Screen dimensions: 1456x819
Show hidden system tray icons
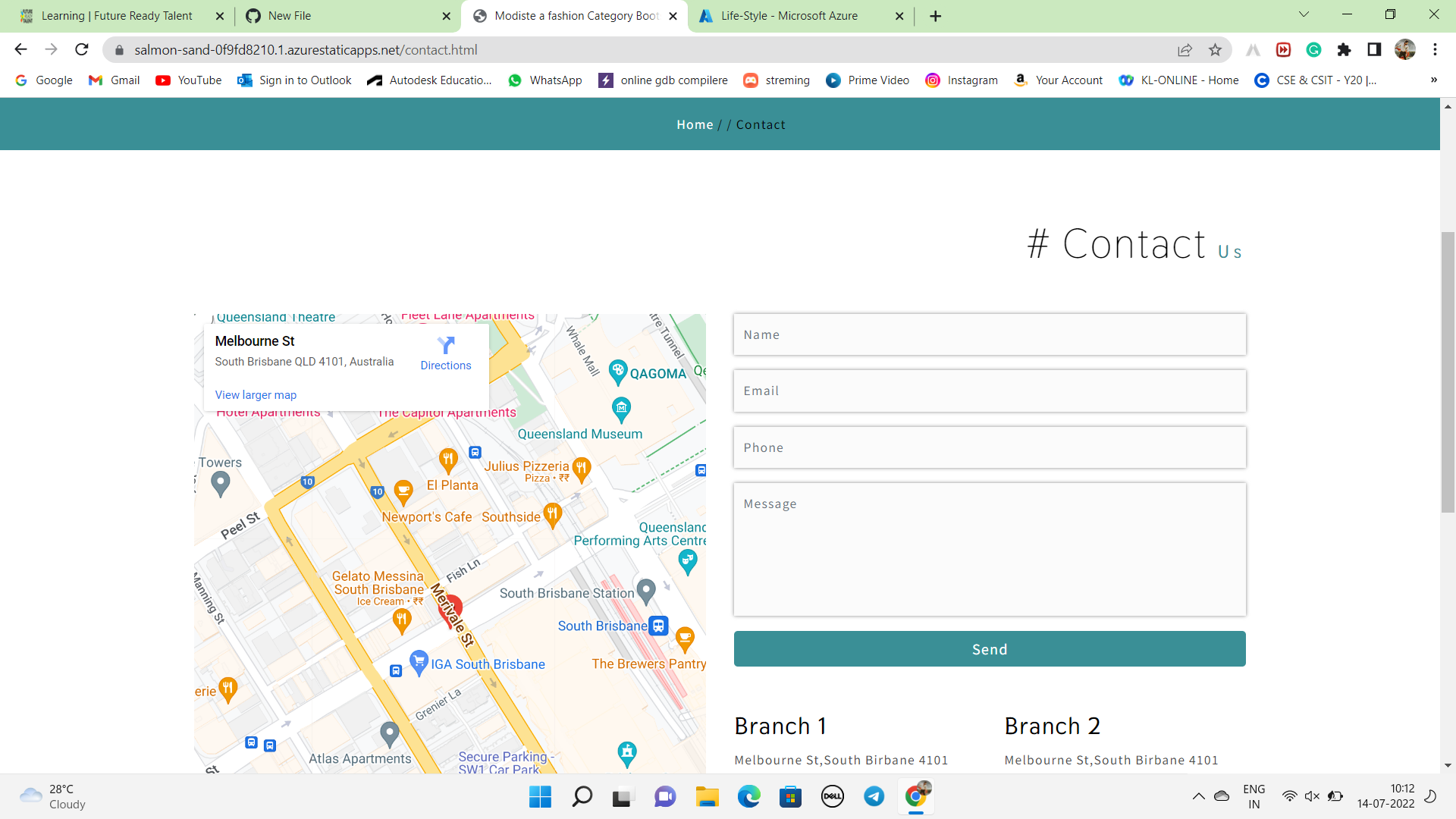point(1198,796)
